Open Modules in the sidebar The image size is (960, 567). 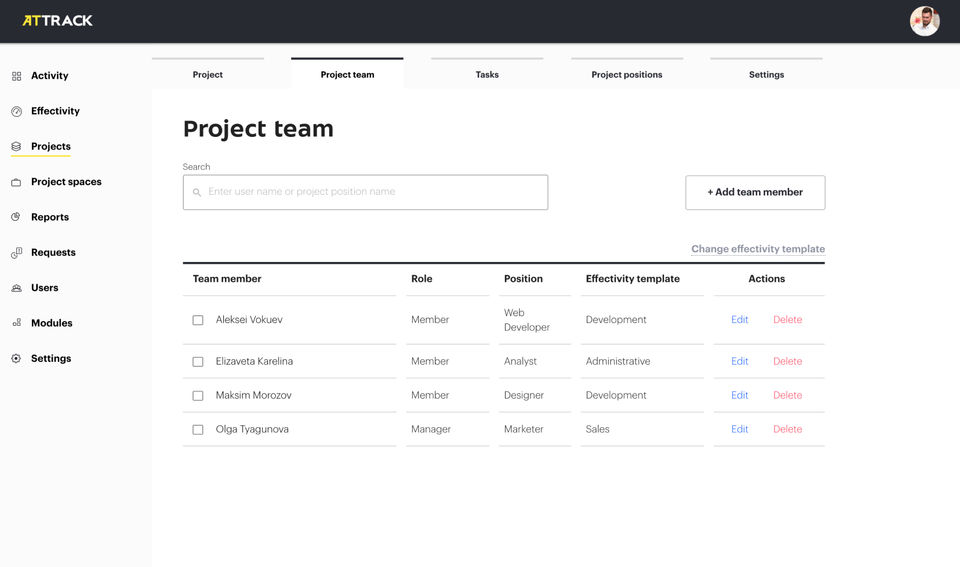coord(51,323)
